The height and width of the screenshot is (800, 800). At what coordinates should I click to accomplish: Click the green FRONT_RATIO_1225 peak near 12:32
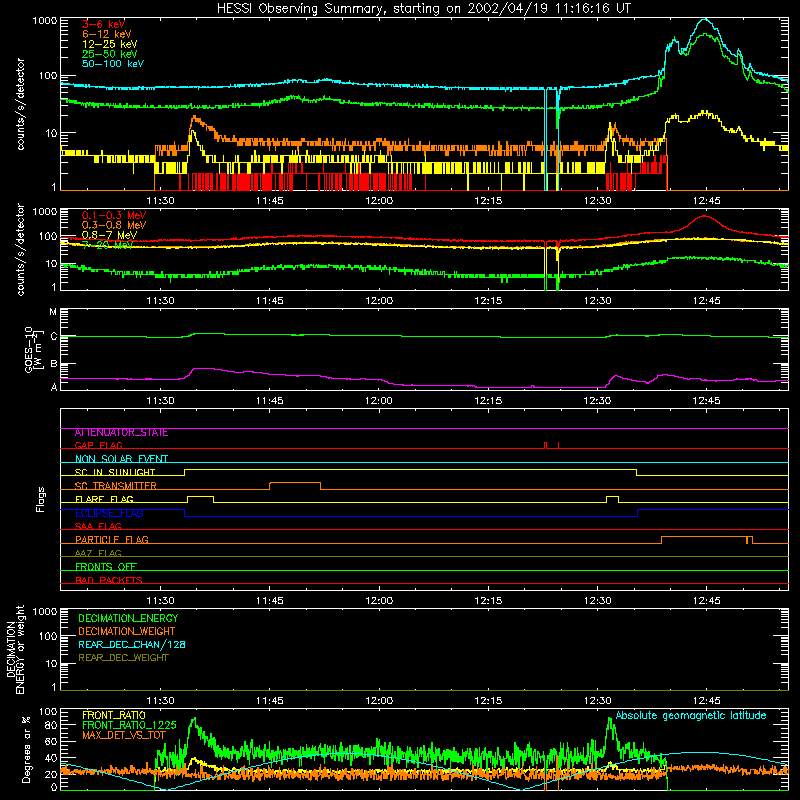610,720
